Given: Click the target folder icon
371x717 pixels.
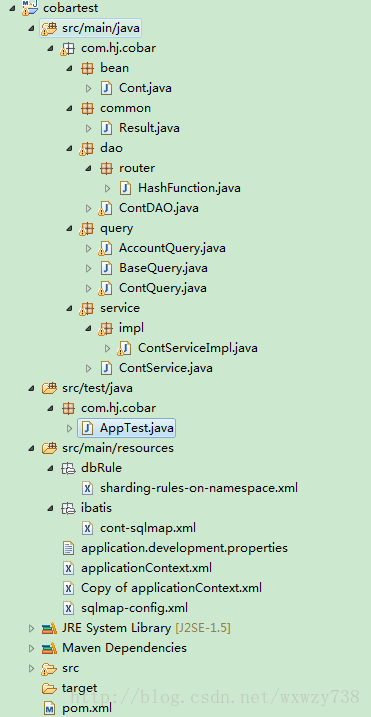Looking at the screenshot, I should 49,688.
